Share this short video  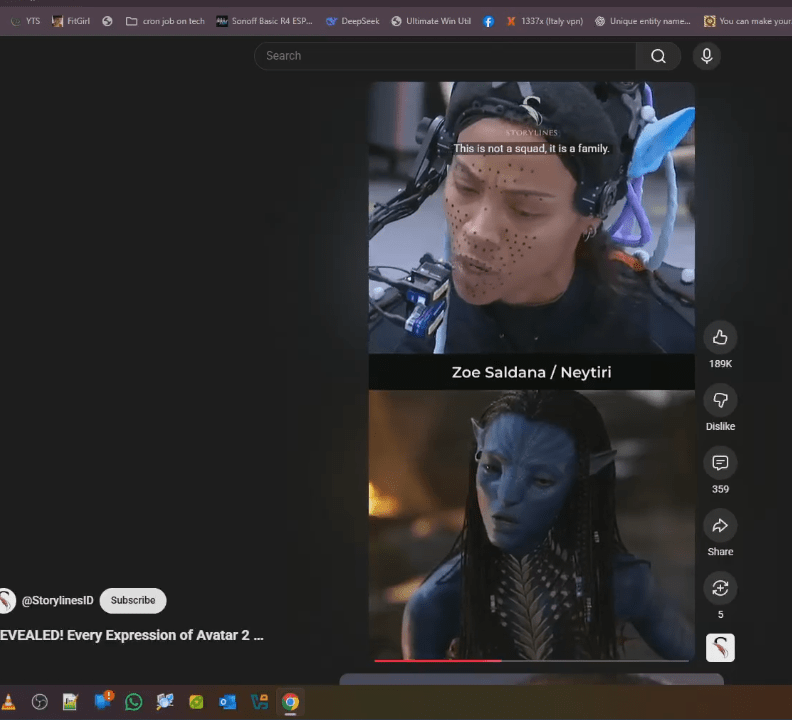720,526
